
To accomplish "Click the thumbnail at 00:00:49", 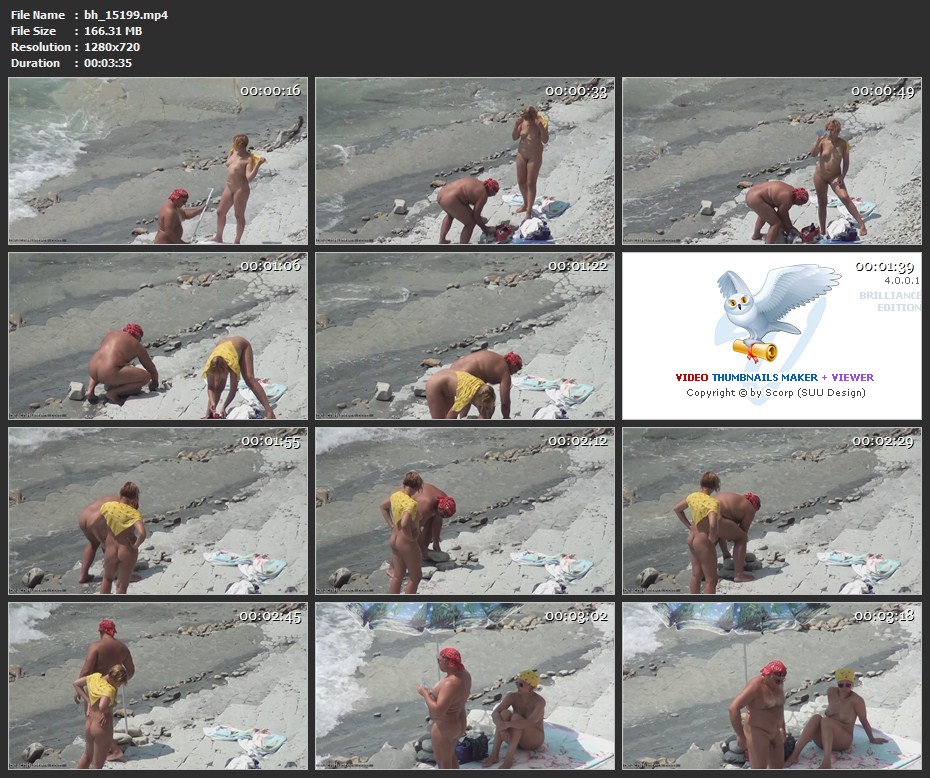I will 772,161.
